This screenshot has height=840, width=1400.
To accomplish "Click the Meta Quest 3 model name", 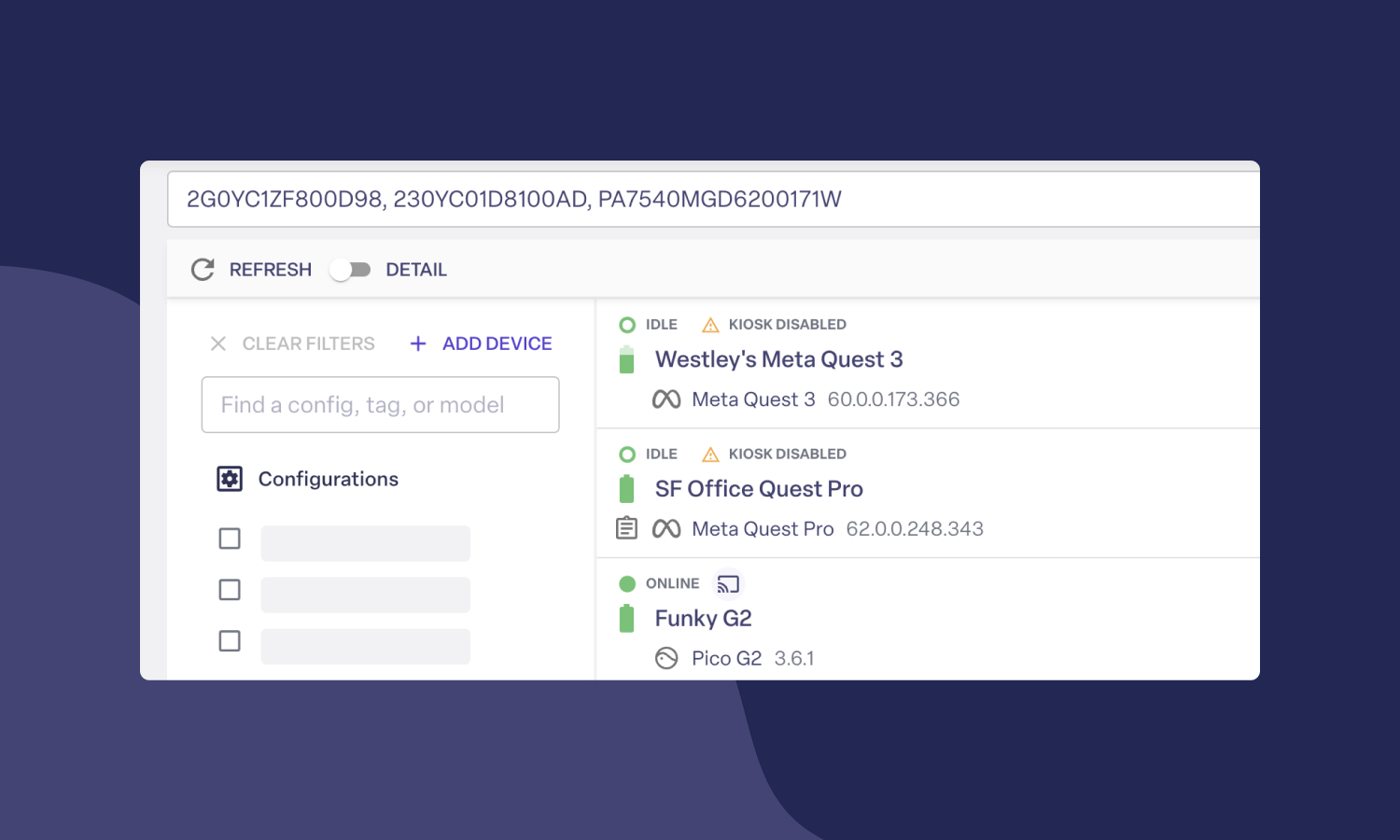I will pos(754,399).
